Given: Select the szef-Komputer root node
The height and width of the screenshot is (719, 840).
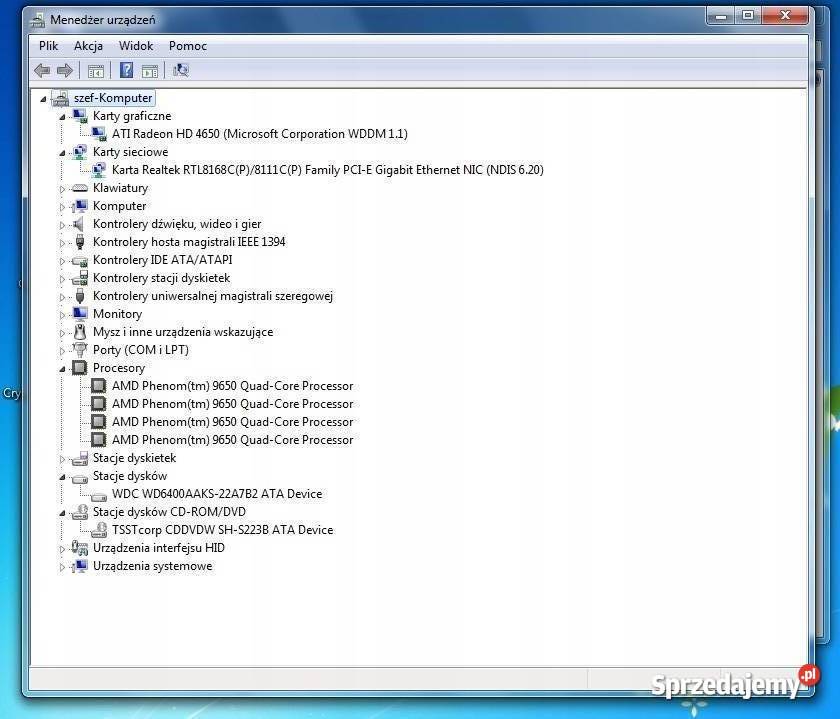Looking at the screenshot, I should [113, 98].
